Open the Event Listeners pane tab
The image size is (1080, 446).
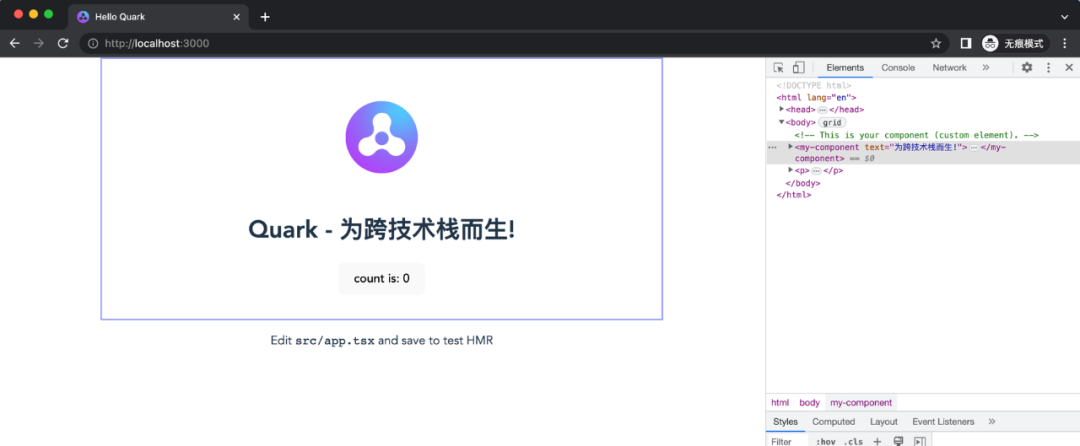[943, 421]
